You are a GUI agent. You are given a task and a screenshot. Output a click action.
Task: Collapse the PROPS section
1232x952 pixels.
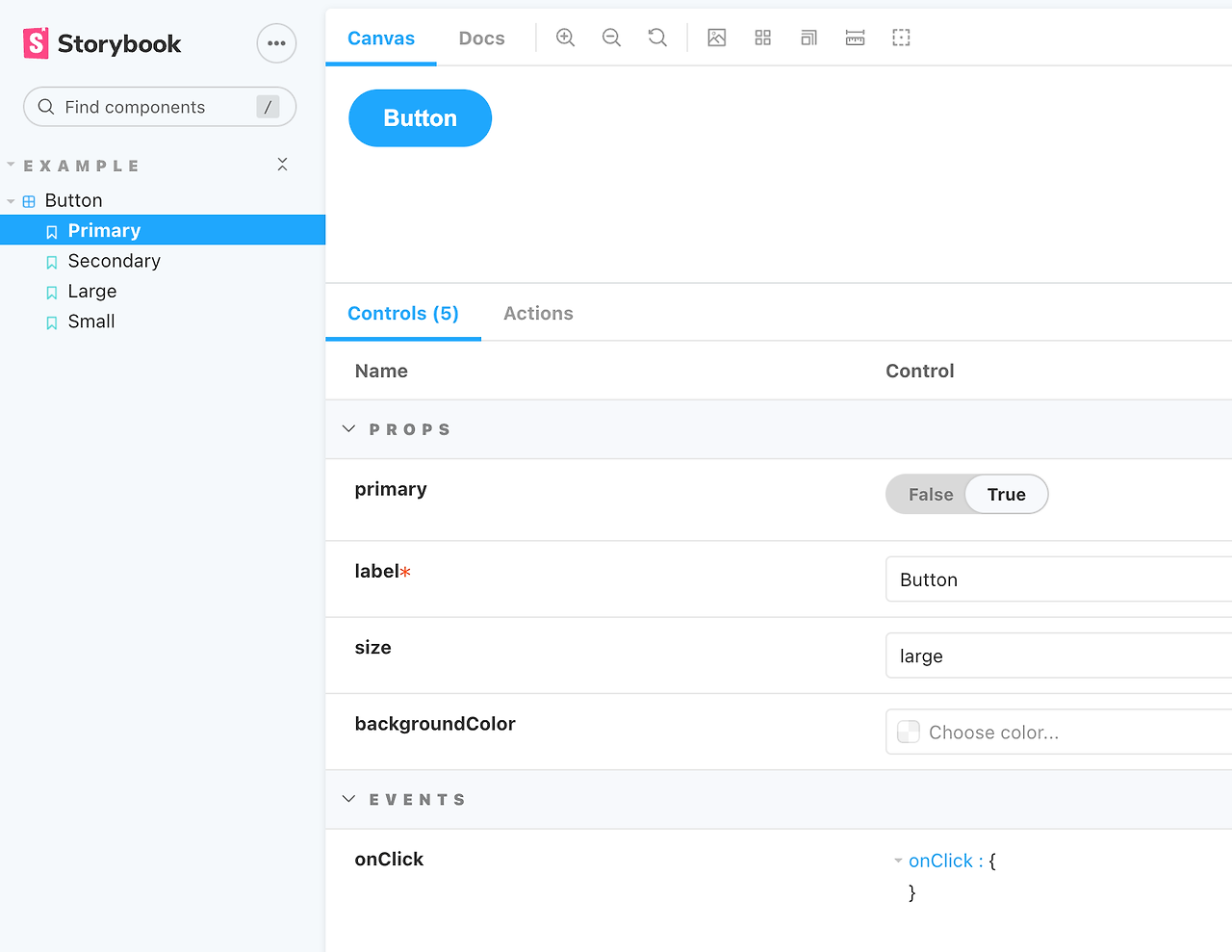[348, 428]
